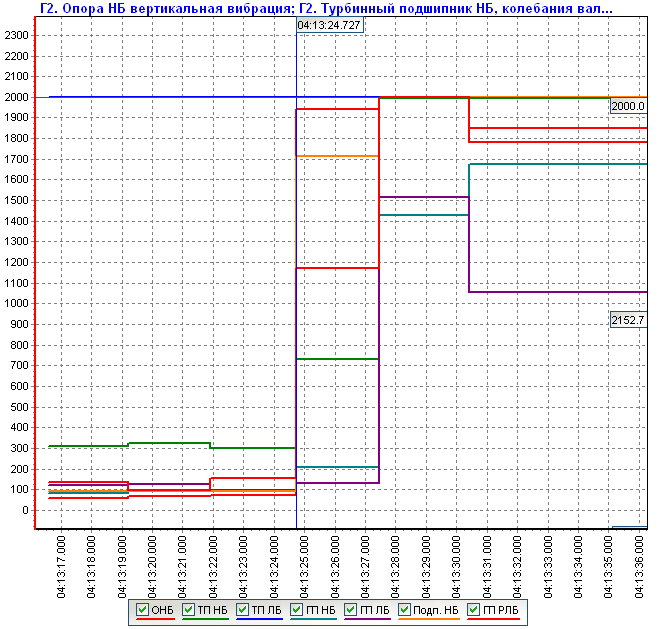Click the ОНБ legend label text
Screen dimensions: 664x629
(162, 610)
